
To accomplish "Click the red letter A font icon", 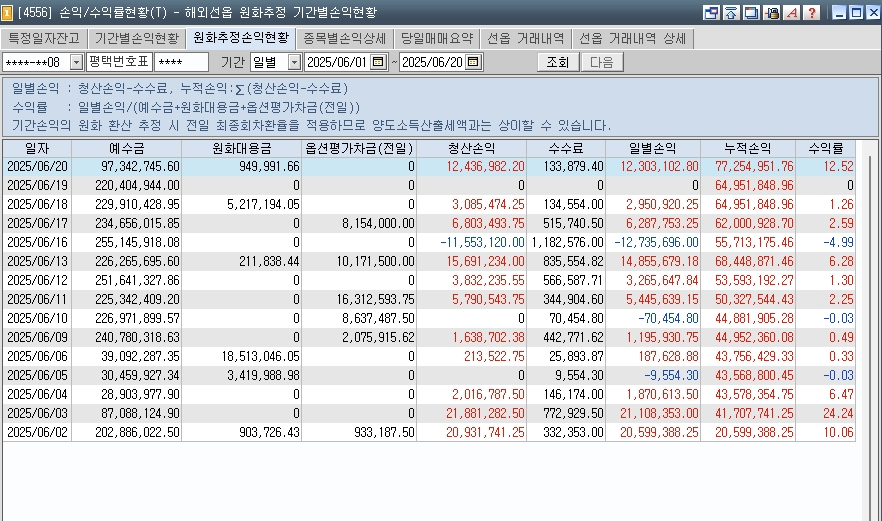I will [792, 12].
